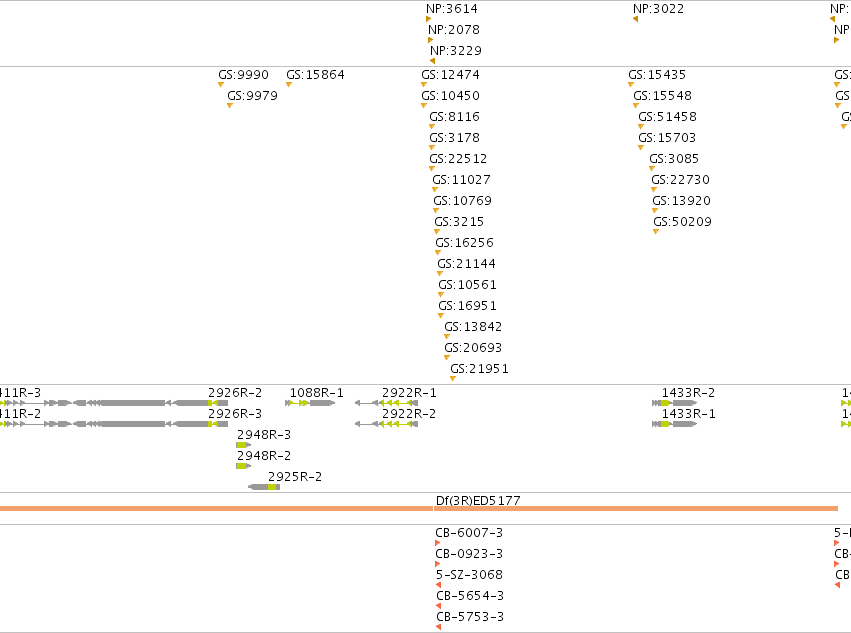Click the CB-0923-3 label
Screen dimensions: 851x633
coord(469,554)
